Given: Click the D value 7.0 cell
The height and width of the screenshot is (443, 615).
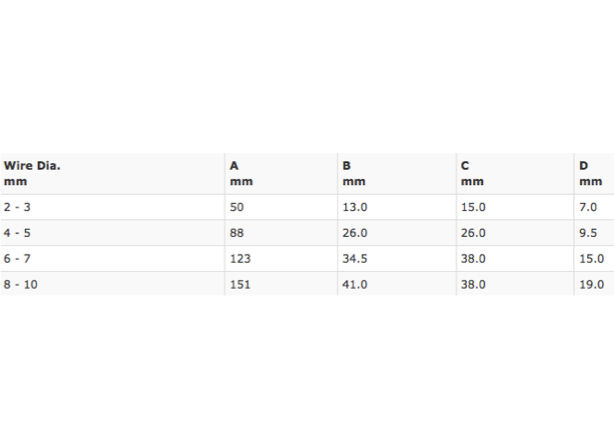Looking at the screenshot, I should (588, 207).
